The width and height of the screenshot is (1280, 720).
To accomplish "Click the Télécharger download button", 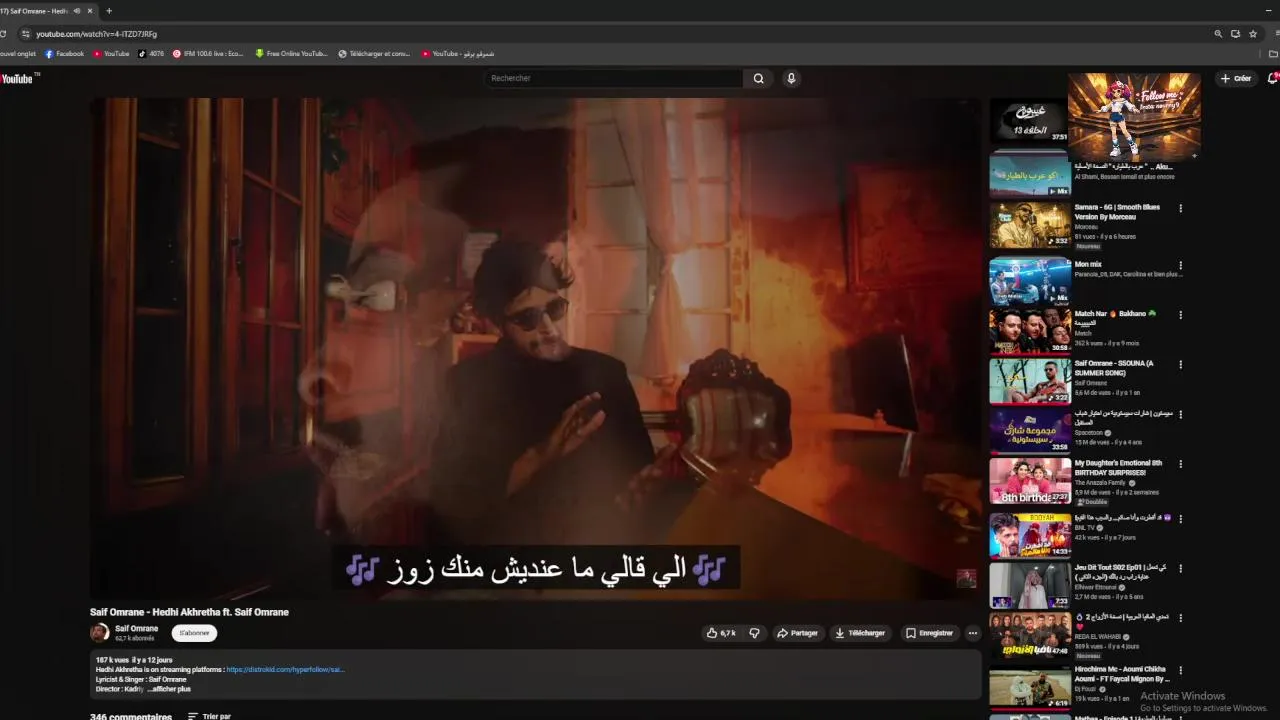I will pyautogui.click(x=860, y=633).
